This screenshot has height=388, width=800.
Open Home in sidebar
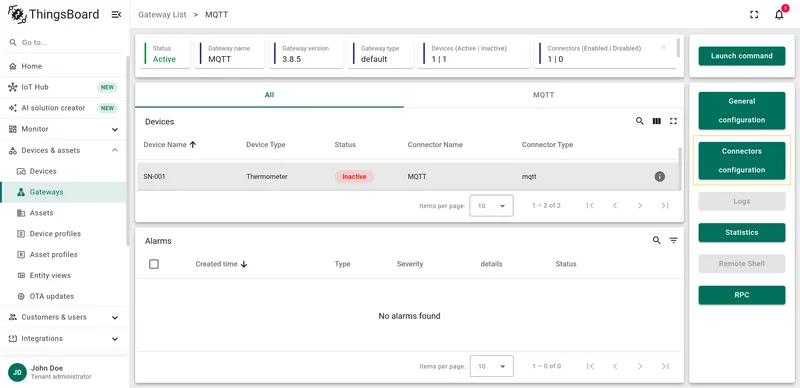click(x=63, y=66)
